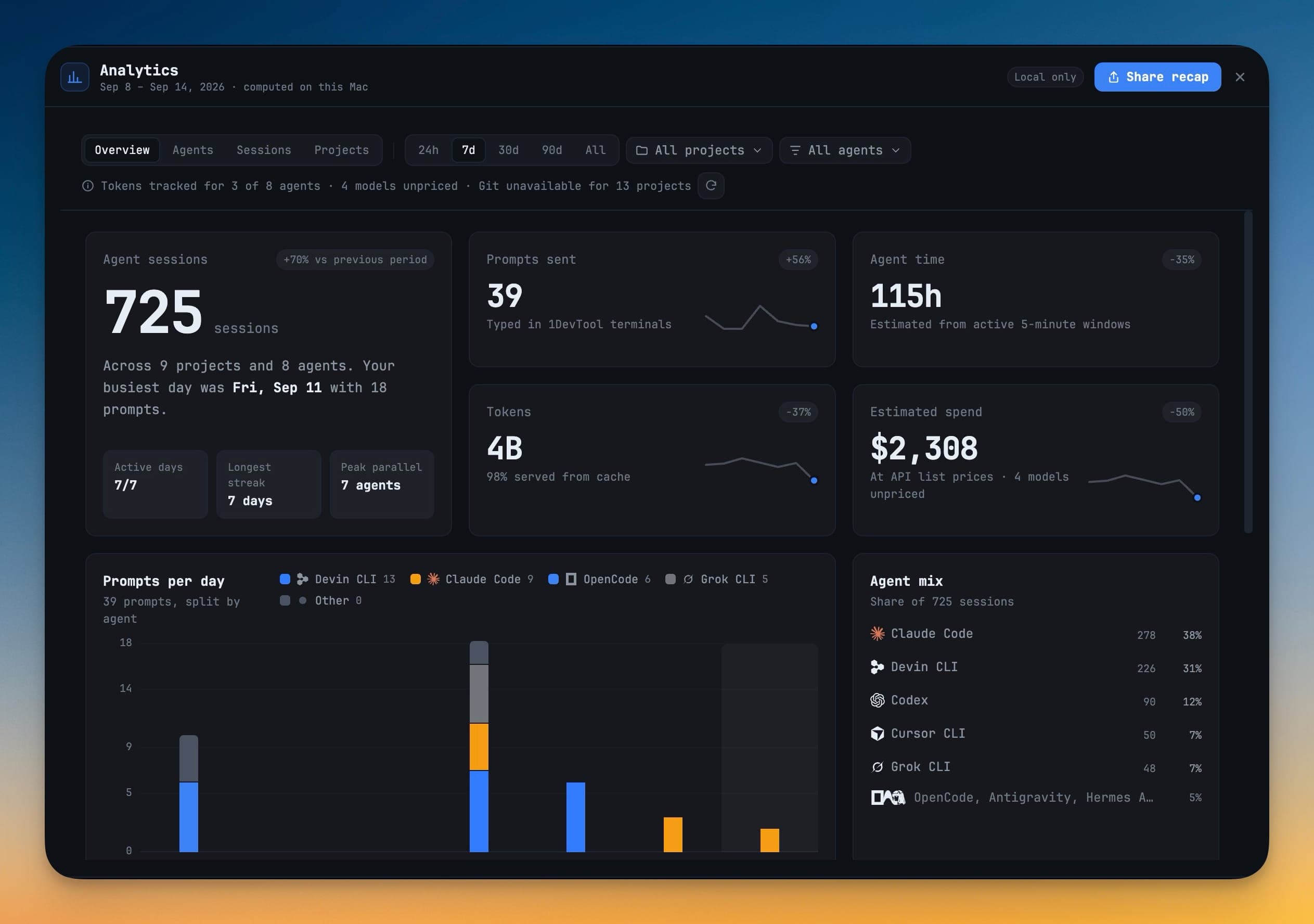Click the Share recap button label

pyautogui.click(x=1167, y=78)
